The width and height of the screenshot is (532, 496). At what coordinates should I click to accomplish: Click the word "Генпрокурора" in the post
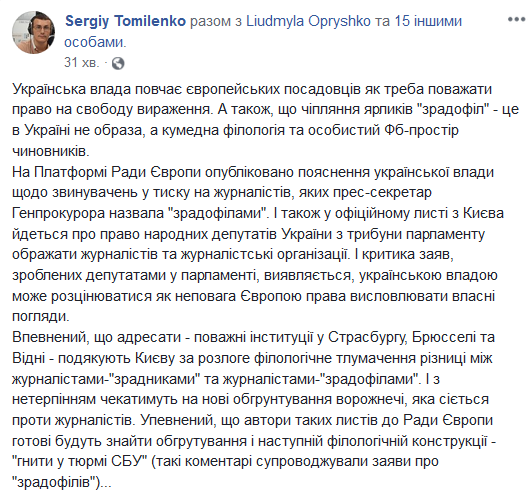click(x=59, y=214)
